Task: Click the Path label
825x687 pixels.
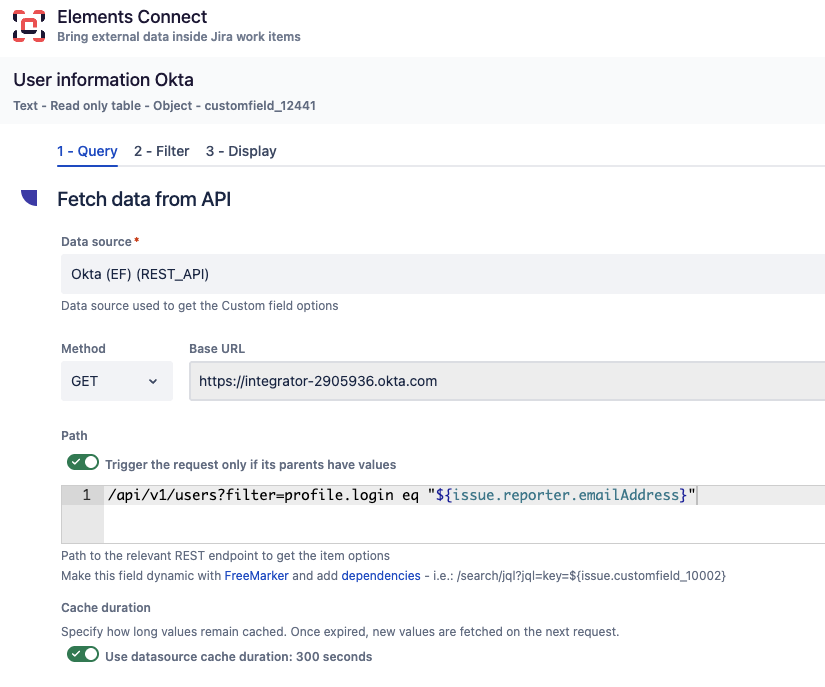Action: tap(74, 436)
